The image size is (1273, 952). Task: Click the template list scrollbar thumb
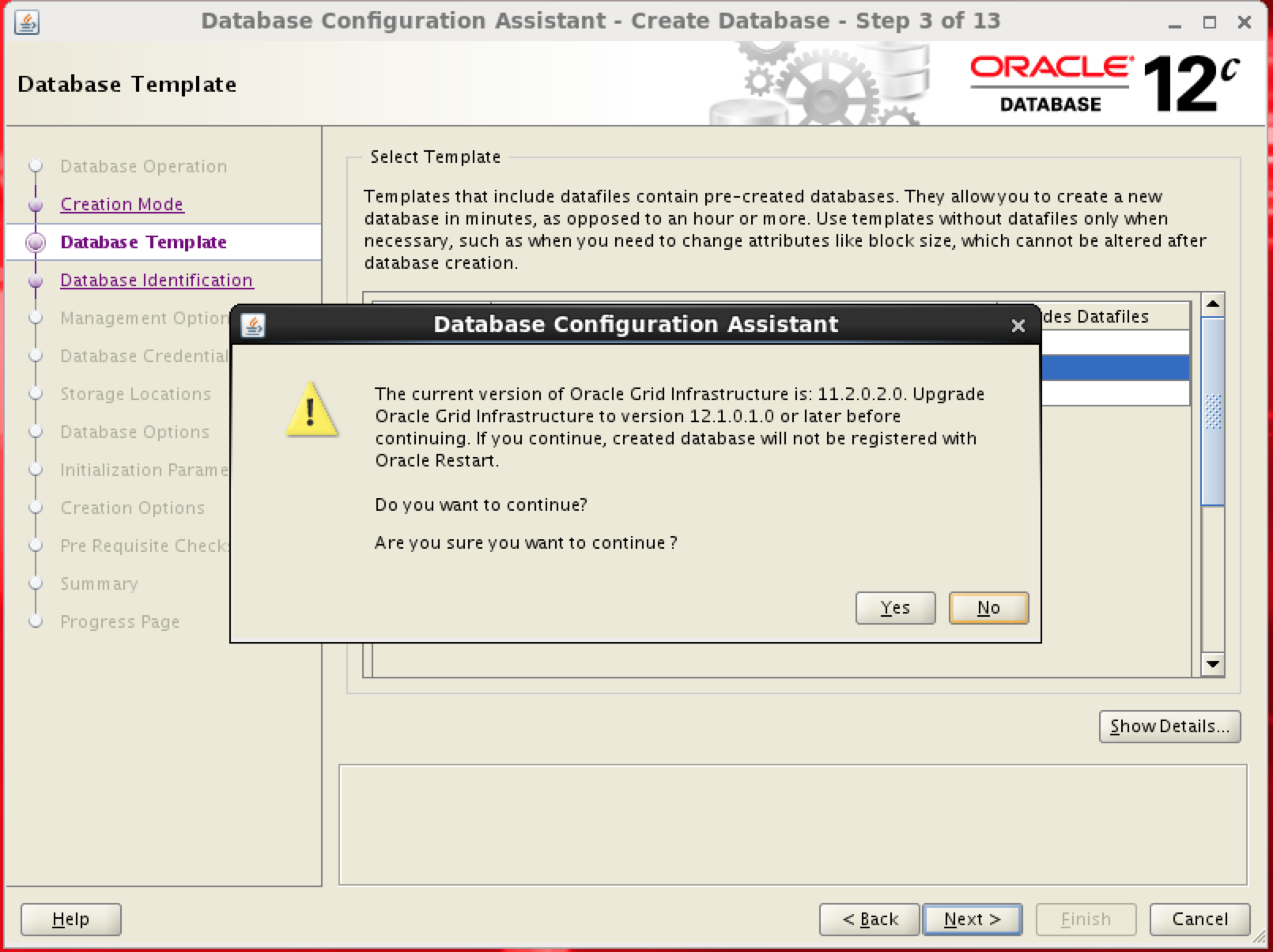click(1212, 411)
